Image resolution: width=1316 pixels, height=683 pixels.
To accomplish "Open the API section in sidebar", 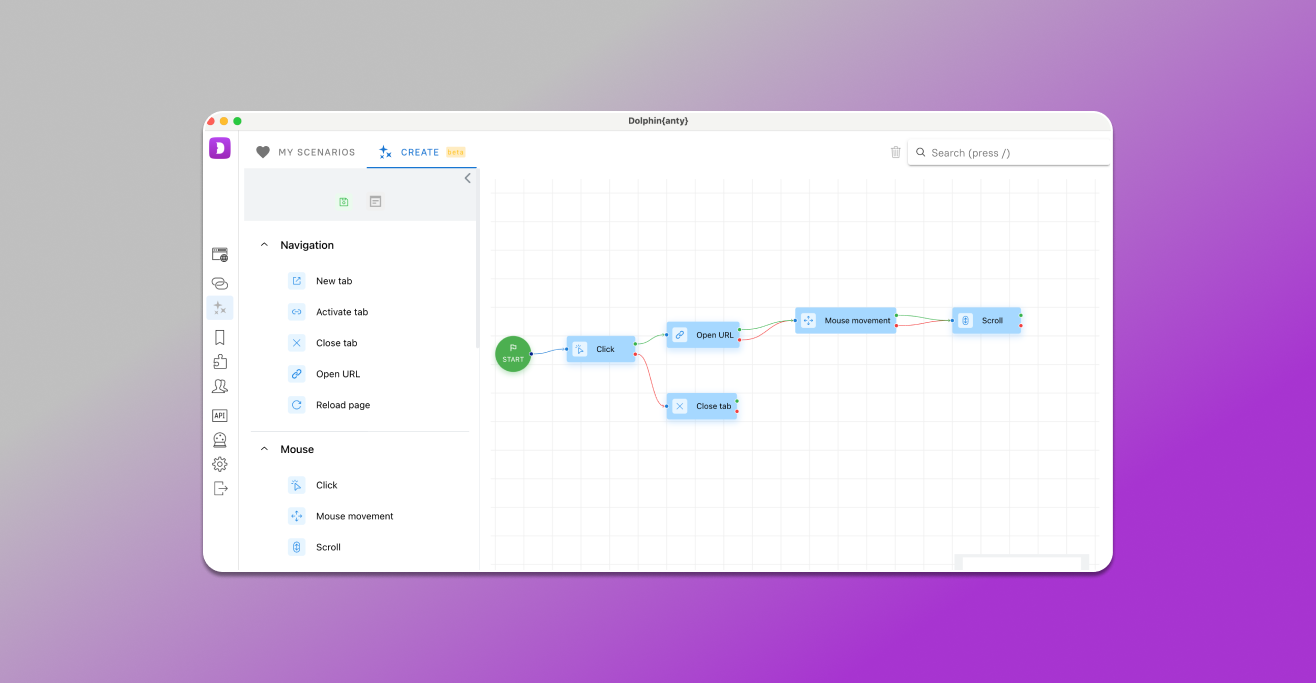I will coord(220,415).
